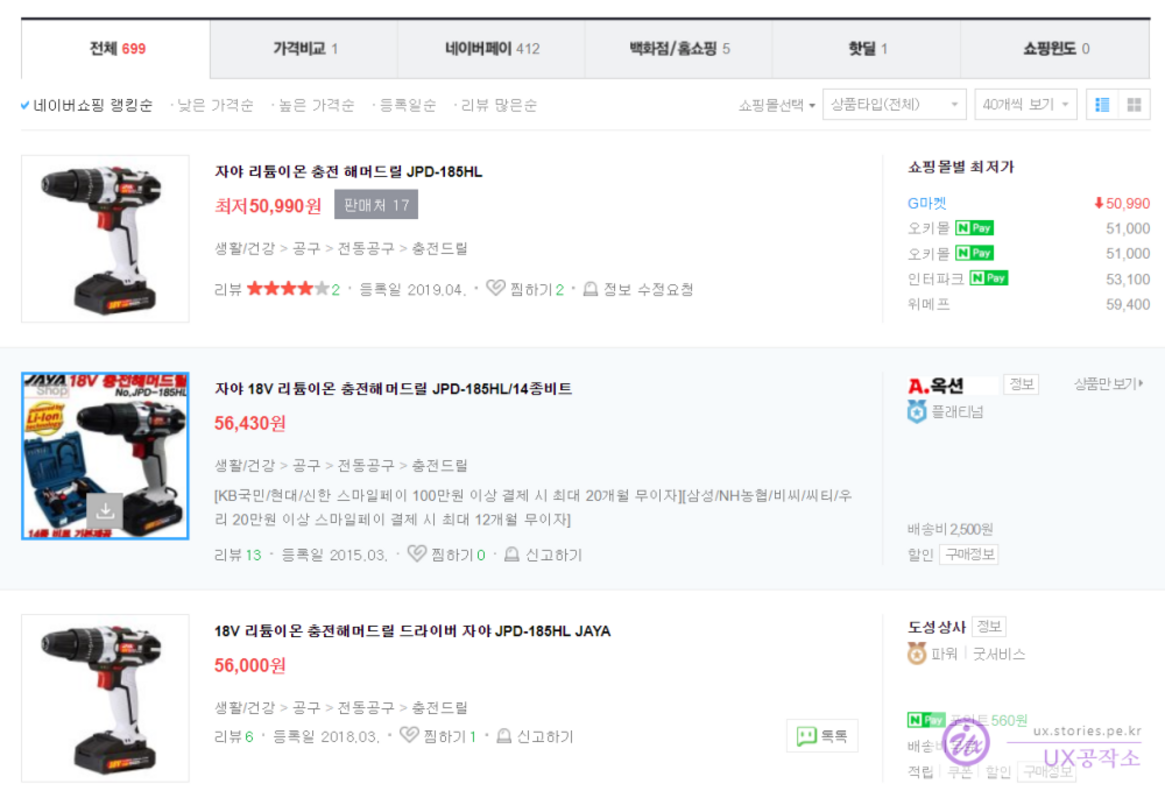Expand the 상품타입(전체) dropdown
The height and width of the screenshot is (791, 1165).
pos(894,105)
